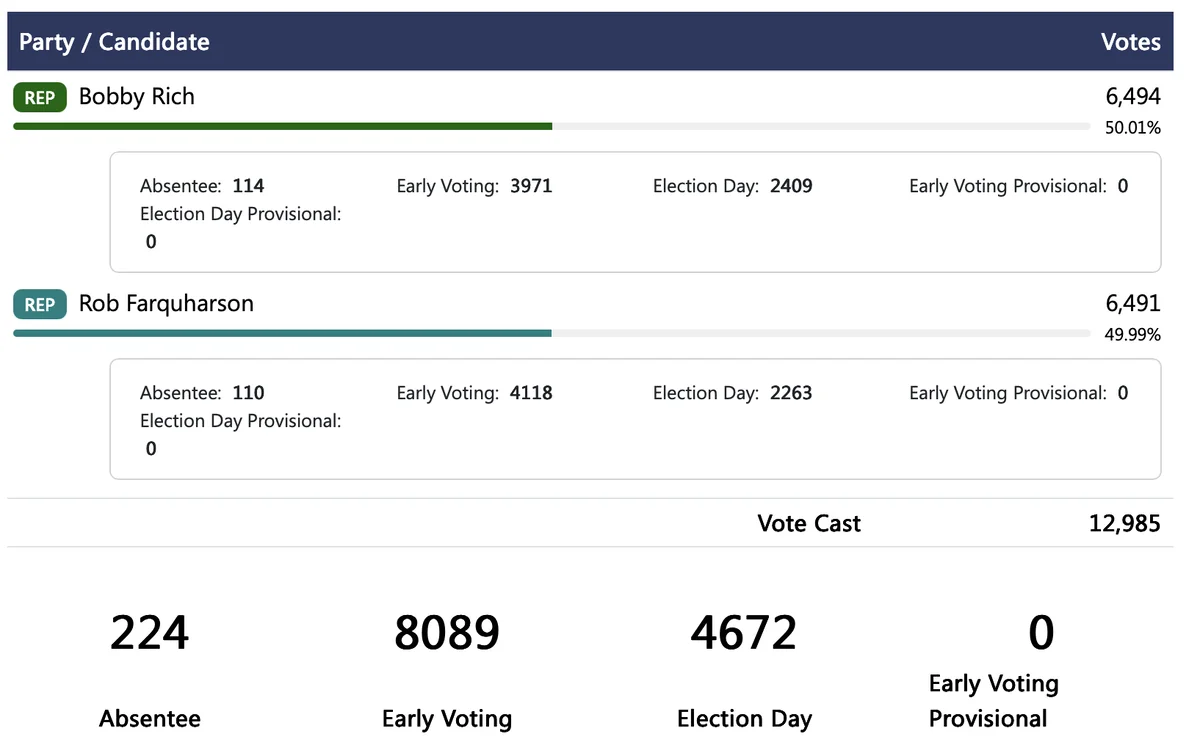Click the 224 Absentee summary total

149,633
